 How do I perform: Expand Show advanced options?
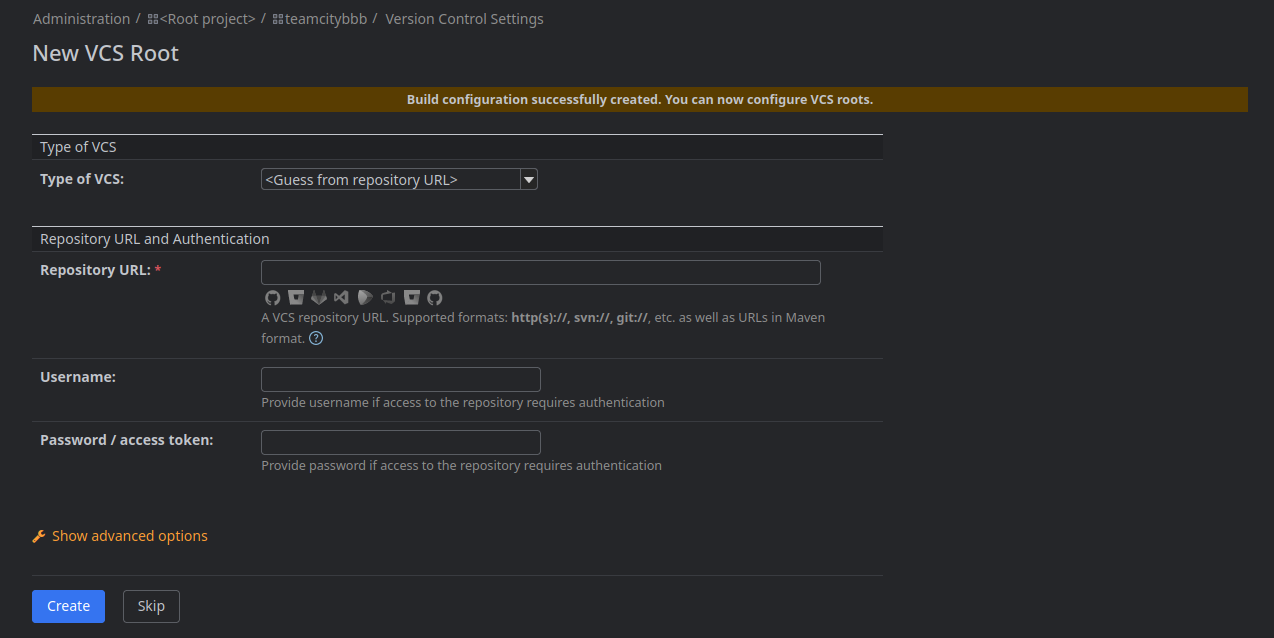click(x=129, y=536)
